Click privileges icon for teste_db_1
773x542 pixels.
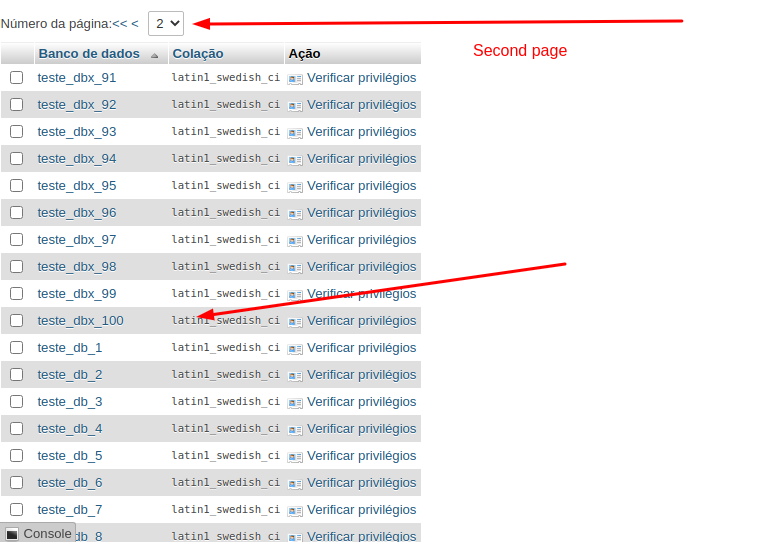coord(295,349)
